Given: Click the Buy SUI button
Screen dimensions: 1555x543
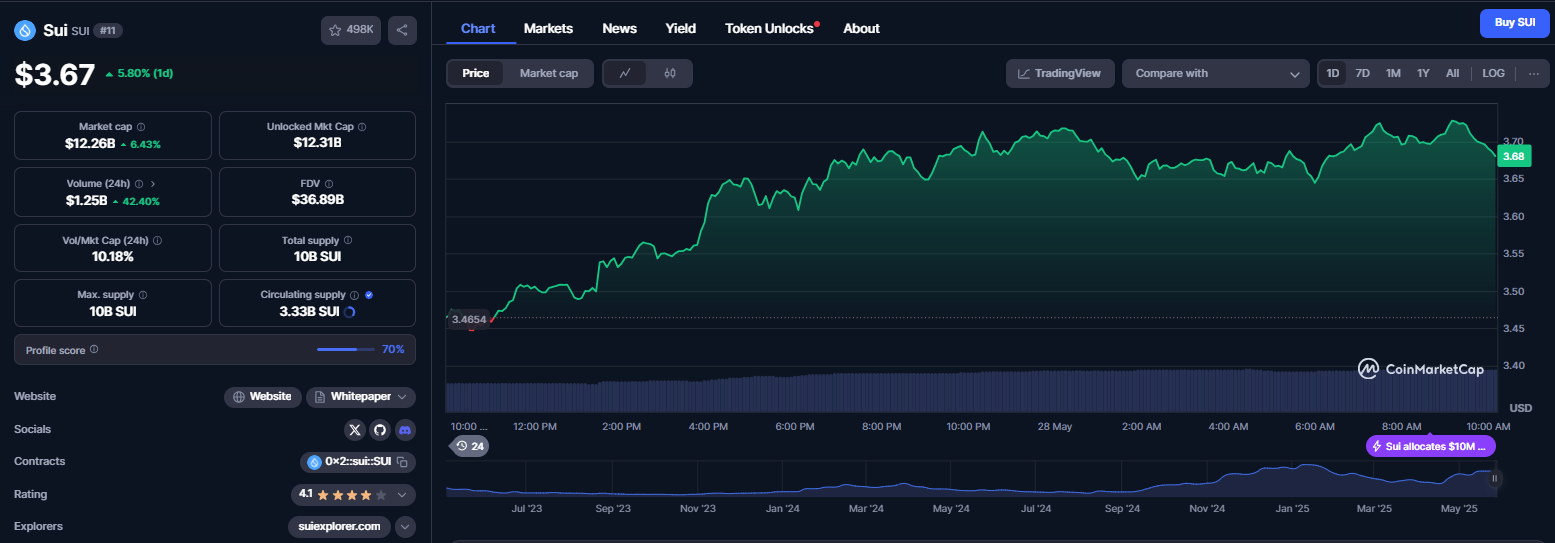Looking at the screenshot, I should 1515,22.
